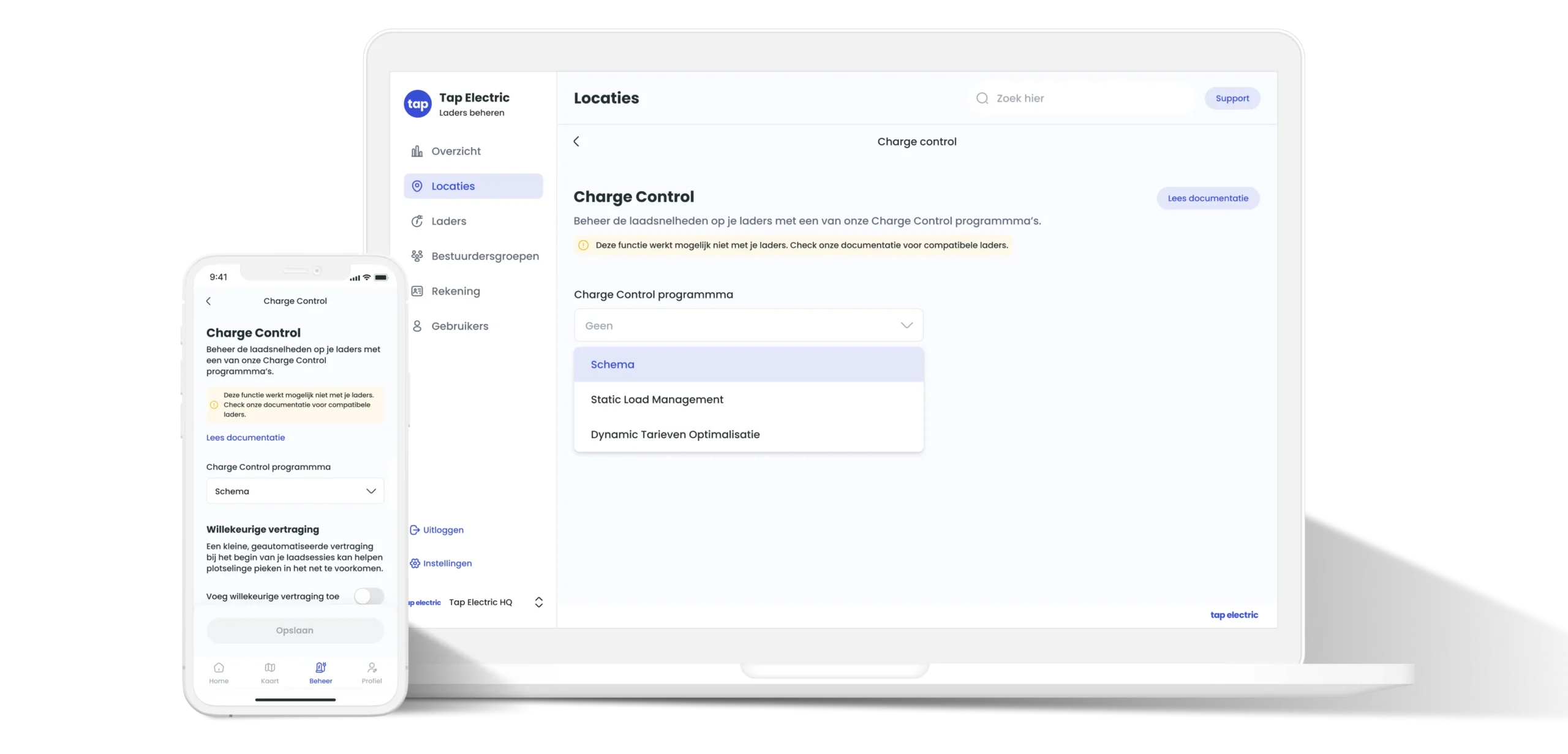Click the Rekening card icon
Screen dimensions: 1568x754
tap(417, 291)
